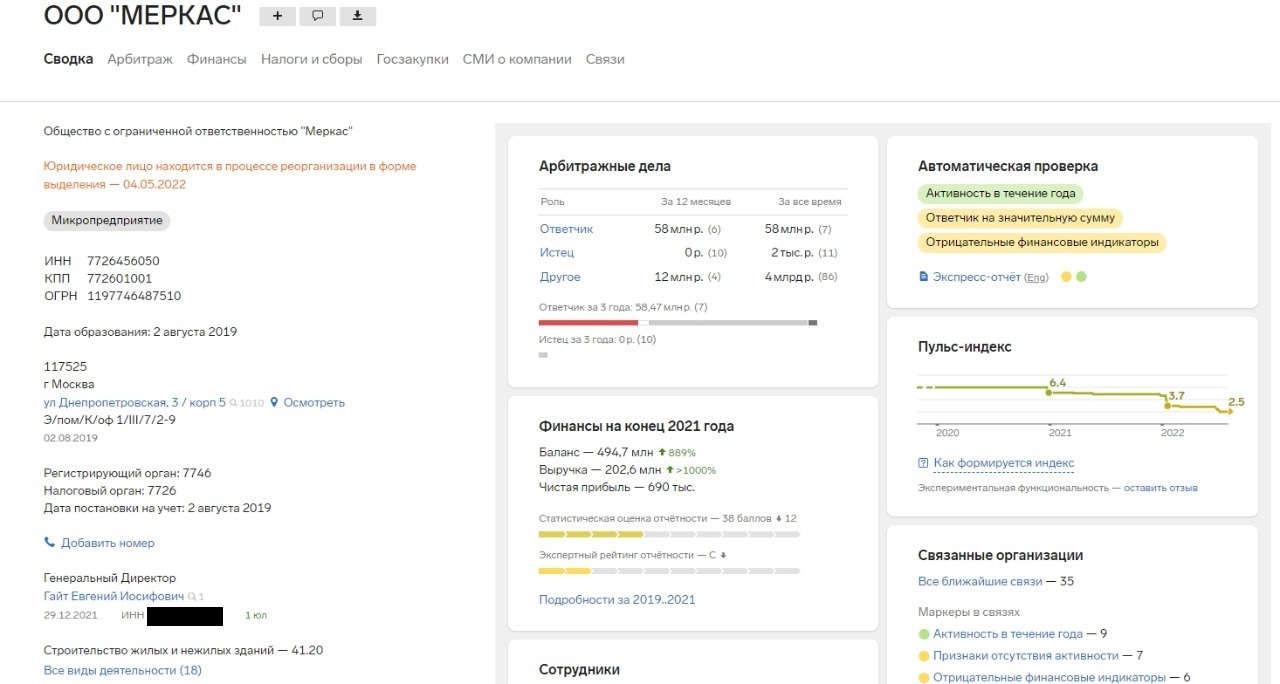1280x684 pixels.
Task: Click the plus icon beside company name
Action: [x=277, y=16]
